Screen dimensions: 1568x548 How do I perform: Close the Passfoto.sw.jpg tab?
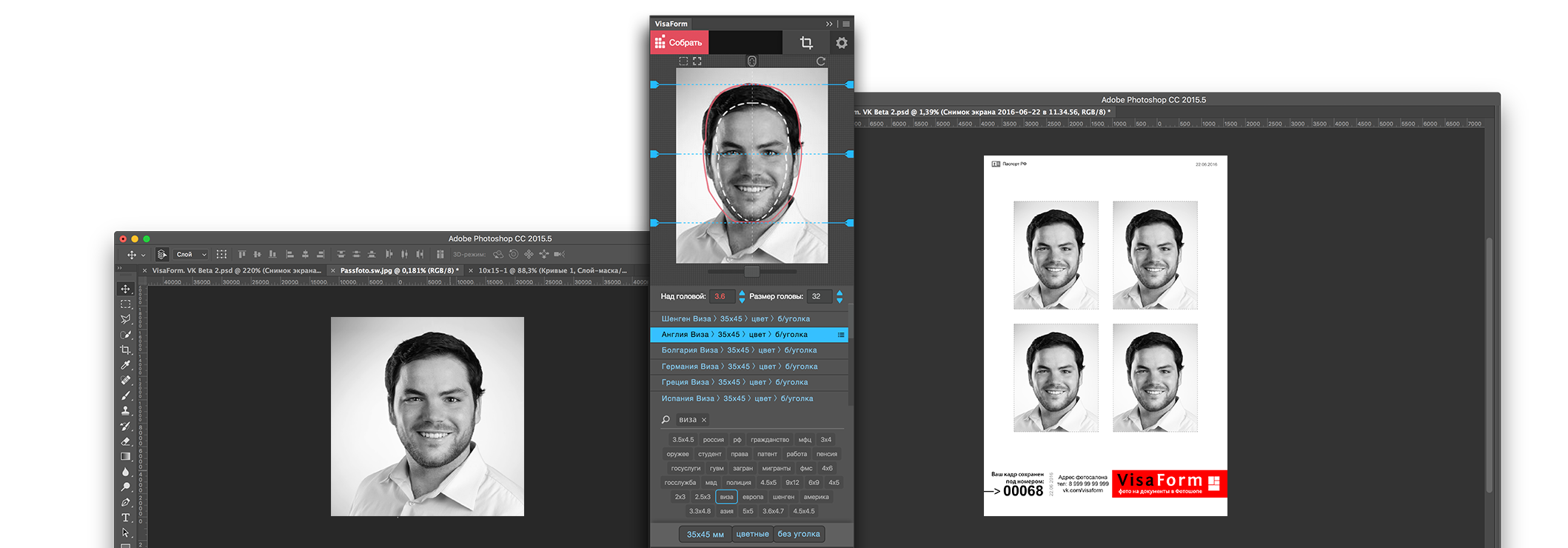[333, 271]
